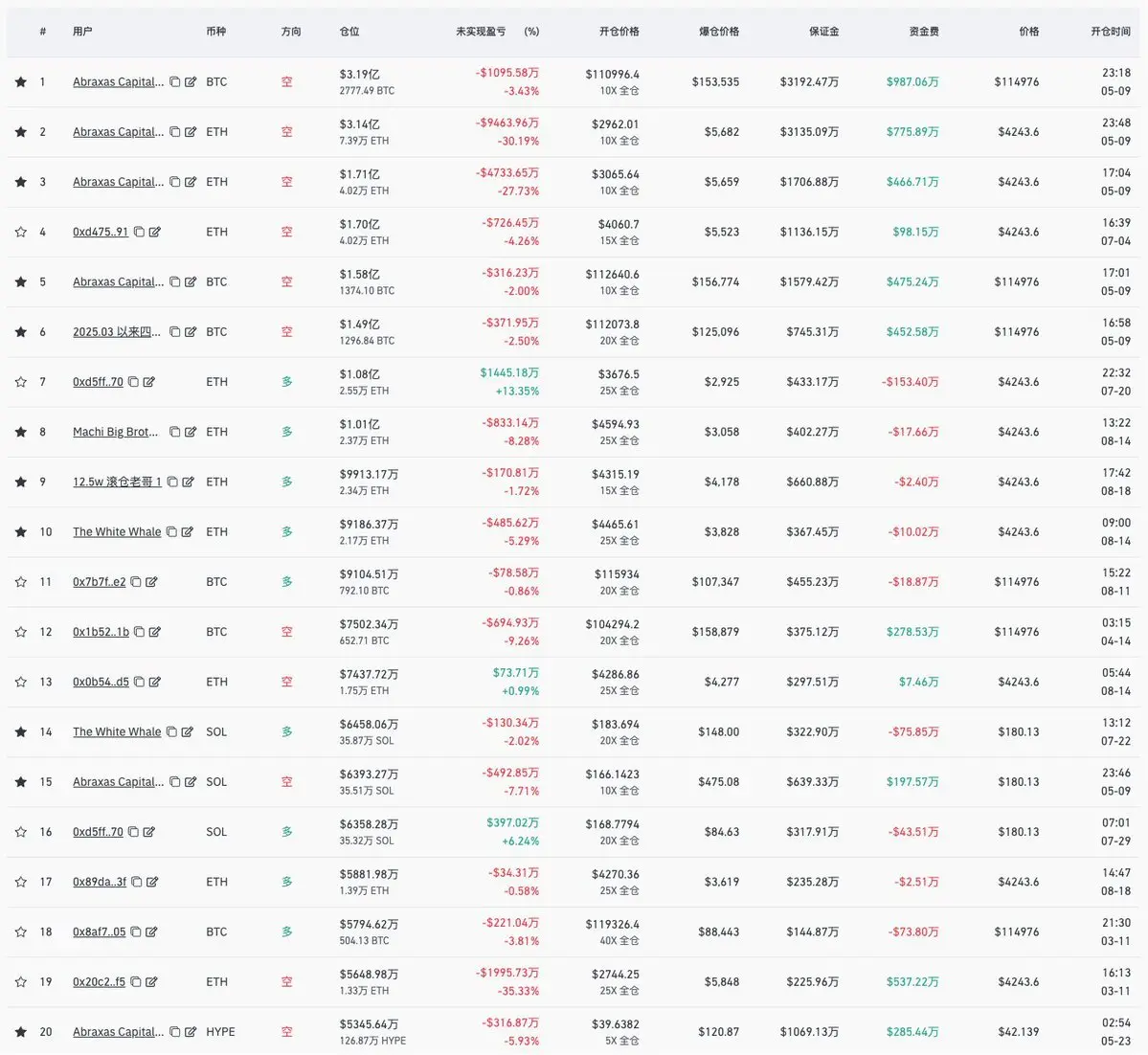
Task: Click the 币种 column header
Action: [216, 32]
